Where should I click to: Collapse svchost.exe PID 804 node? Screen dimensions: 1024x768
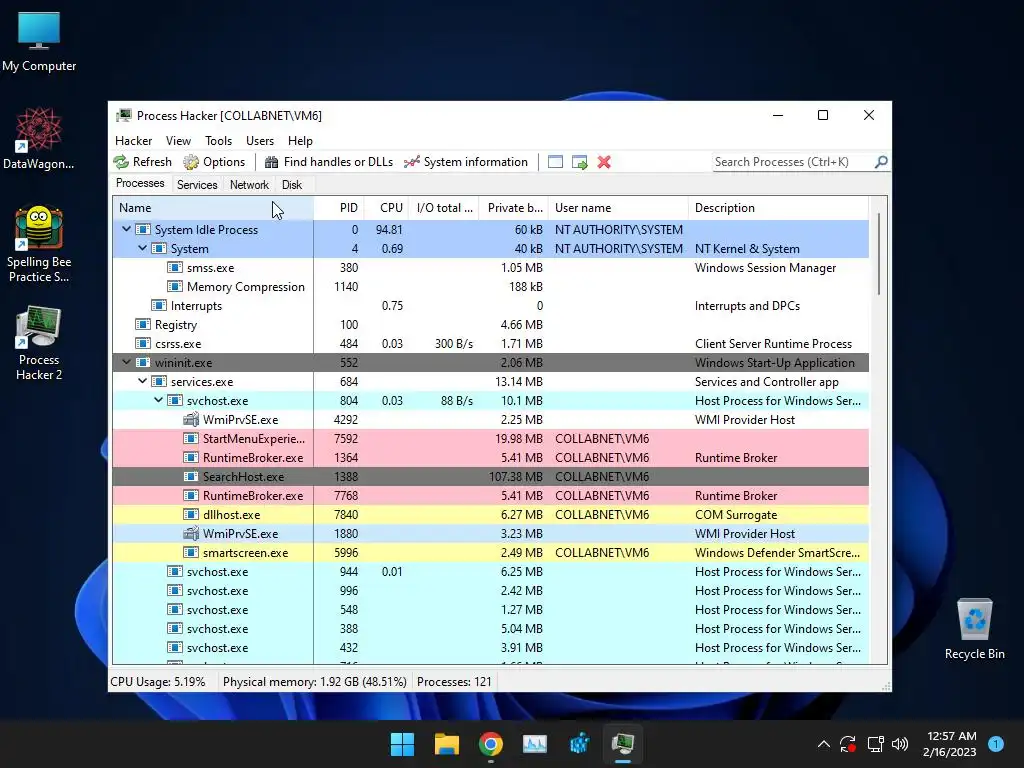(158, 400)
